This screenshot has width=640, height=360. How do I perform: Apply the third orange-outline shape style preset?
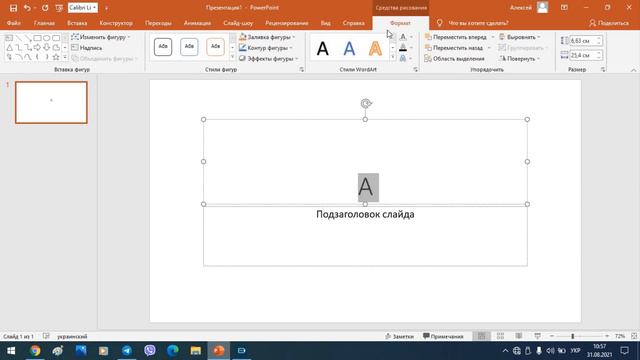tap(215, 47)
